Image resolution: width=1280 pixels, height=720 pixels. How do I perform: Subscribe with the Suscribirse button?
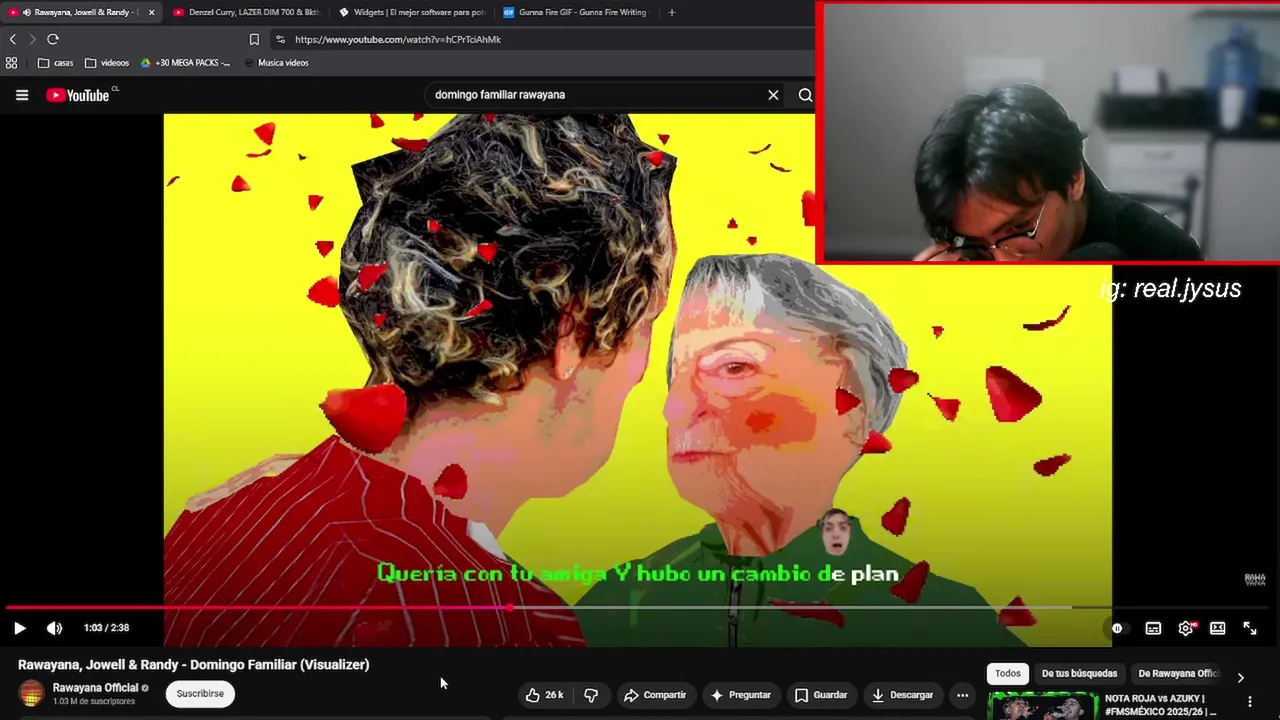tap(200, 694)
